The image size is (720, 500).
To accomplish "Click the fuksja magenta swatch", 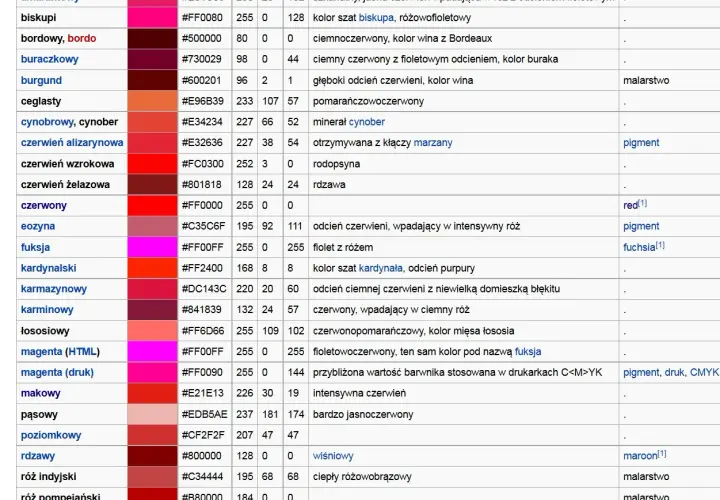I will pyautogui.click(x=152, y=247).
